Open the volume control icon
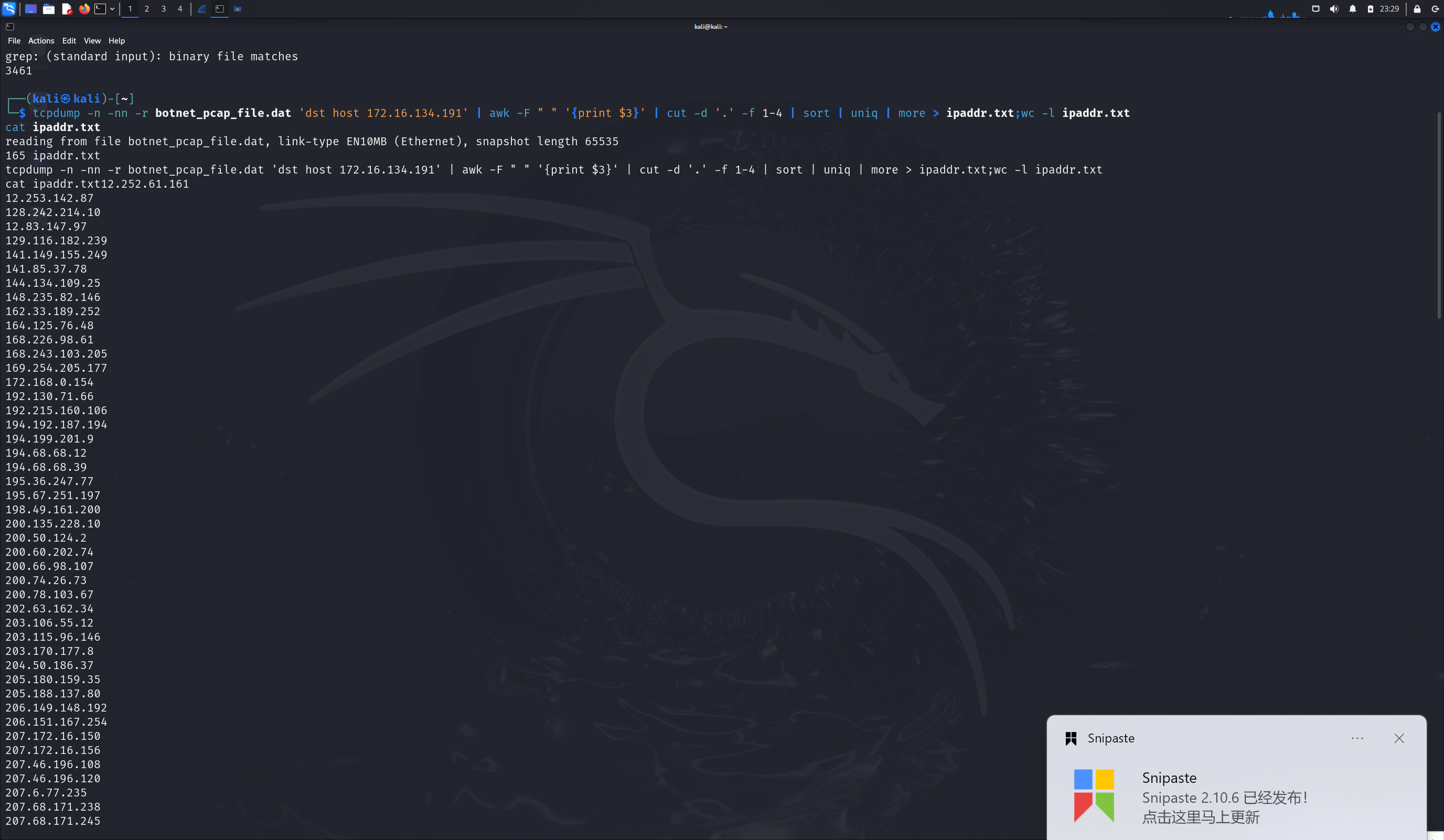The height and width of the screenshot is (840, 1444). tap(1334, 8)
